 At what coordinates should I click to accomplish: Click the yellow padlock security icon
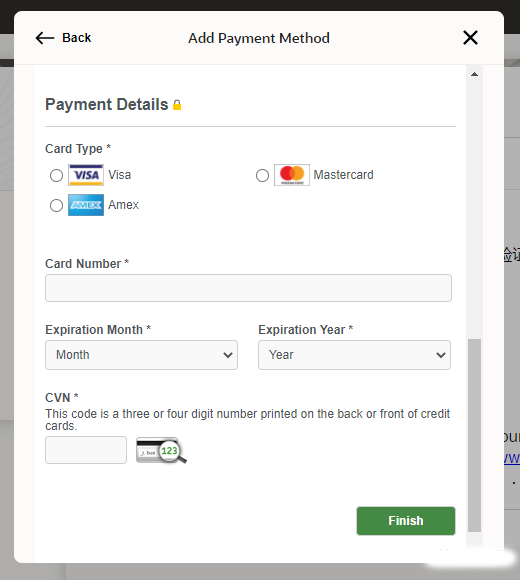click(177, 105)
